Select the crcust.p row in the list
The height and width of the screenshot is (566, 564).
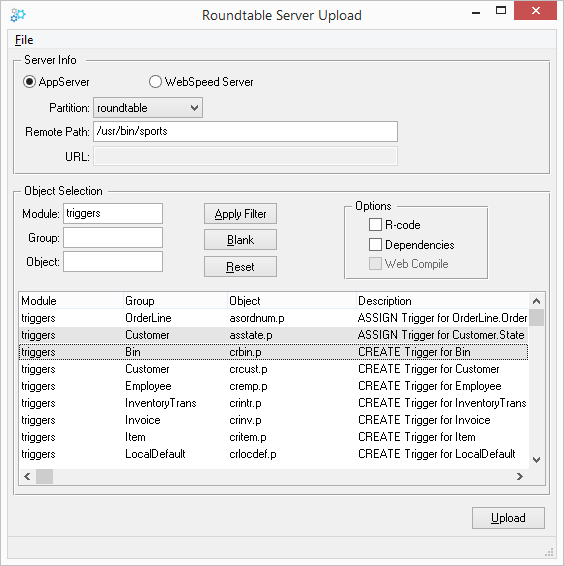[x=273, y=369]
